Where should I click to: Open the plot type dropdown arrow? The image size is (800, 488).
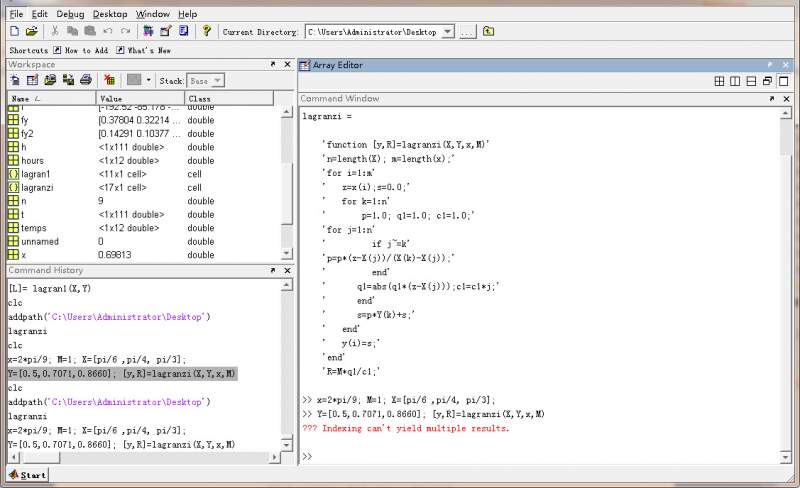tap(149, 80)
